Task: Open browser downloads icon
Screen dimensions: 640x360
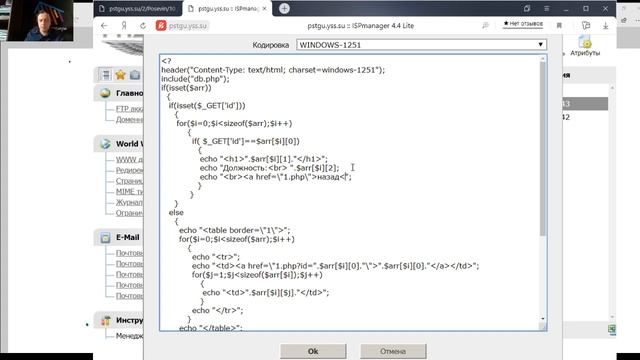Action: point(606,25)
